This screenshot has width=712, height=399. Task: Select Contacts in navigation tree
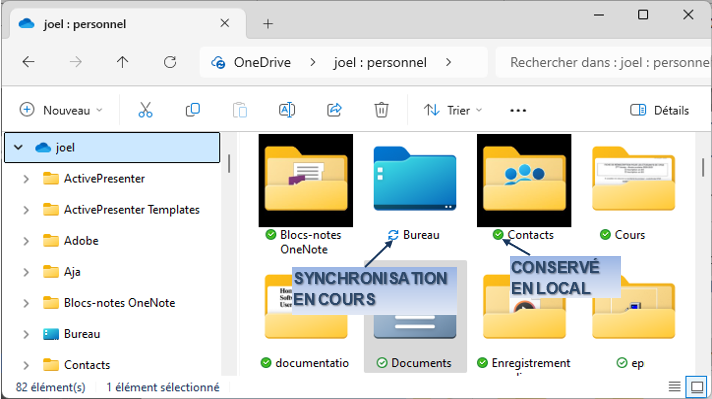[87, 365]
